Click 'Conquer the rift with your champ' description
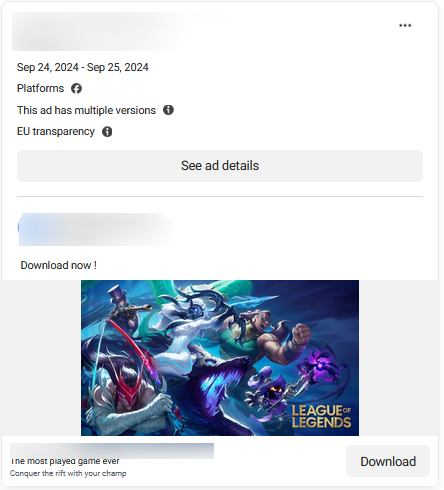The height and width of the screenshot is (490, 444). click(68, 473)
